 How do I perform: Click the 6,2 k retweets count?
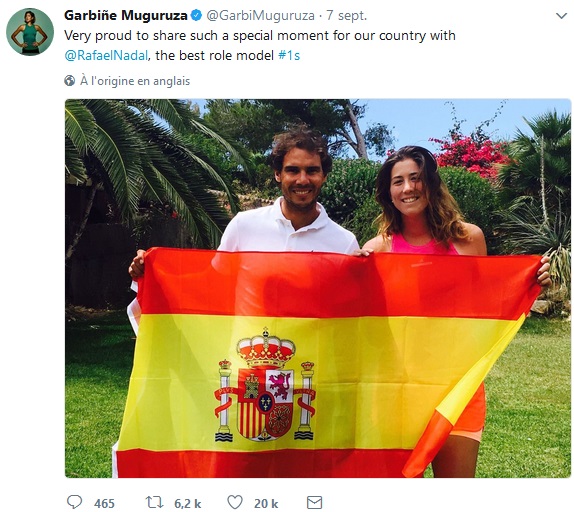187,503
